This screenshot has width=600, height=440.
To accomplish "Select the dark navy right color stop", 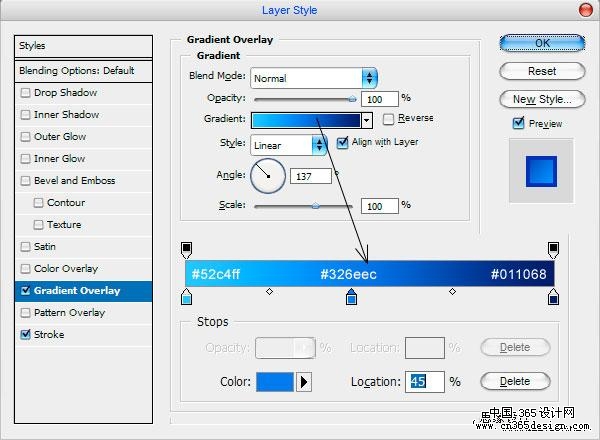I will pos(553,297).
